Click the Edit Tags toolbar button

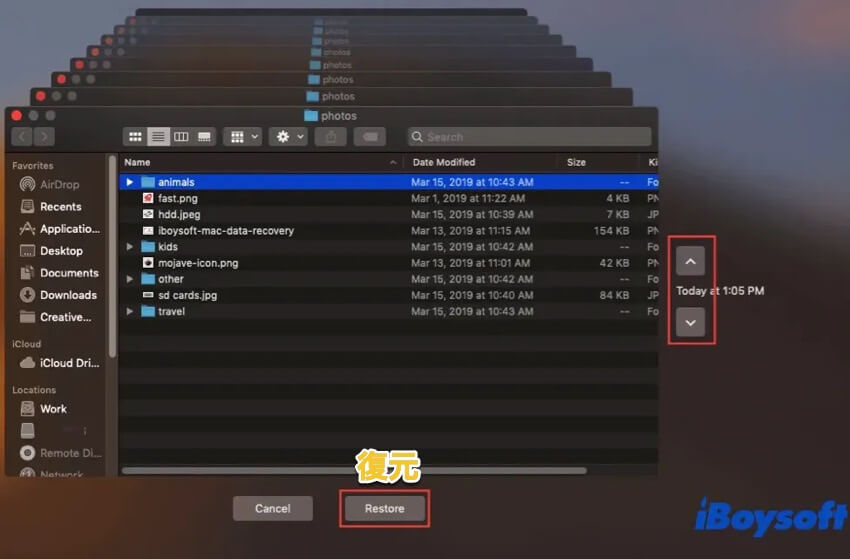click(370, 136)
